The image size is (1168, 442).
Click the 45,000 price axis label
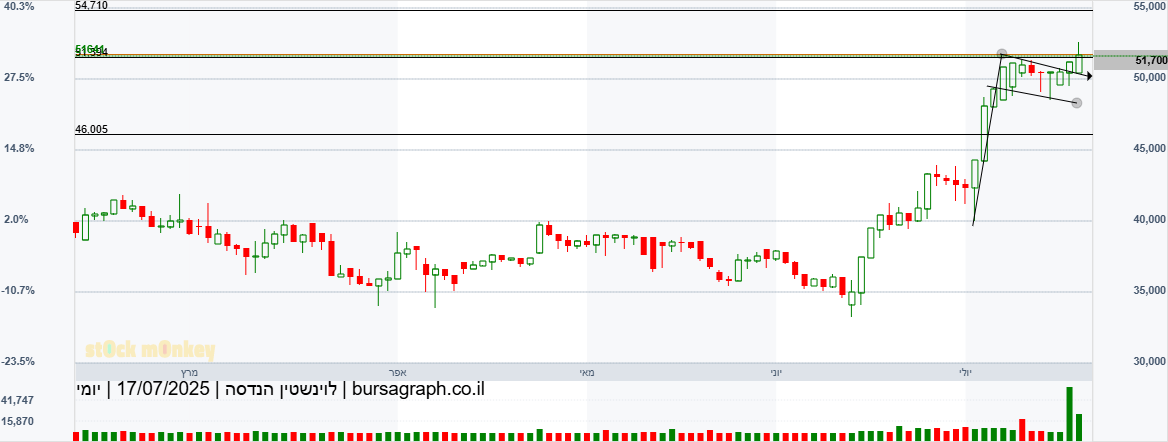point(1151,148)
